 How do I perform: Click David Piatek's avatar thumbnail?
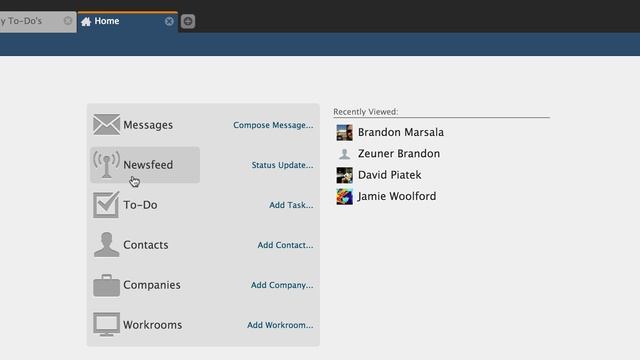(x=344, y=175)
